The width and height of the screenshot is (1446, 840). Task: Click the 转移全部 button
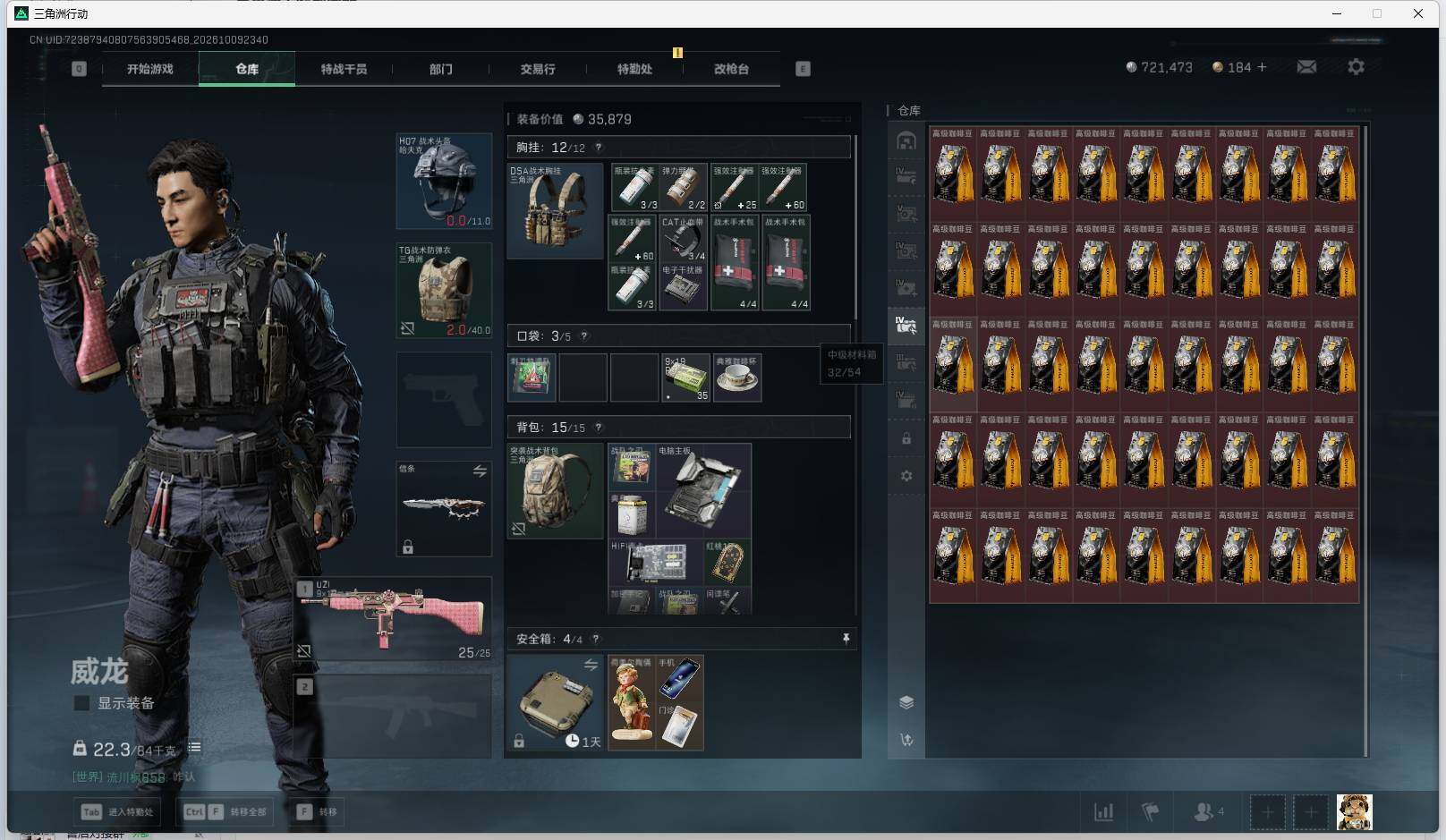(225, 812)
